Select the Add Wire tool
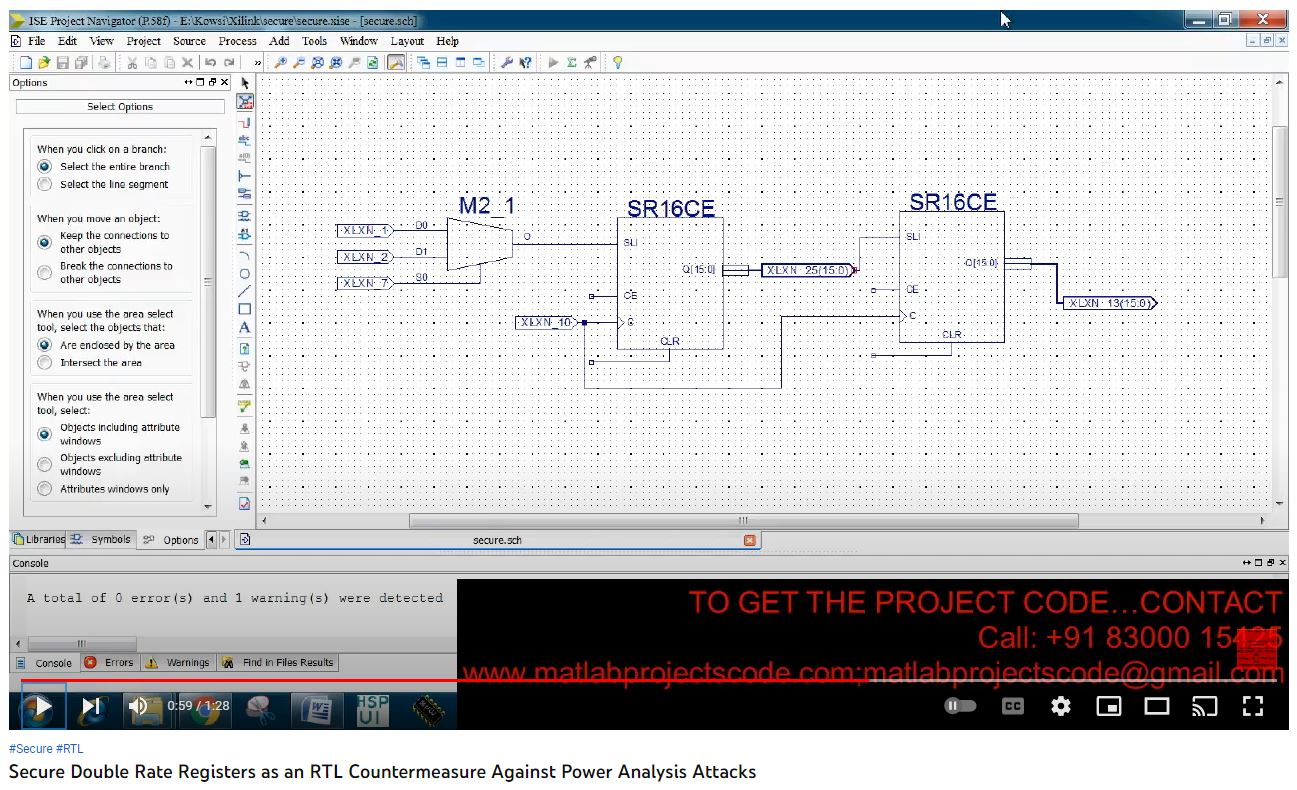 pos(245,121)
